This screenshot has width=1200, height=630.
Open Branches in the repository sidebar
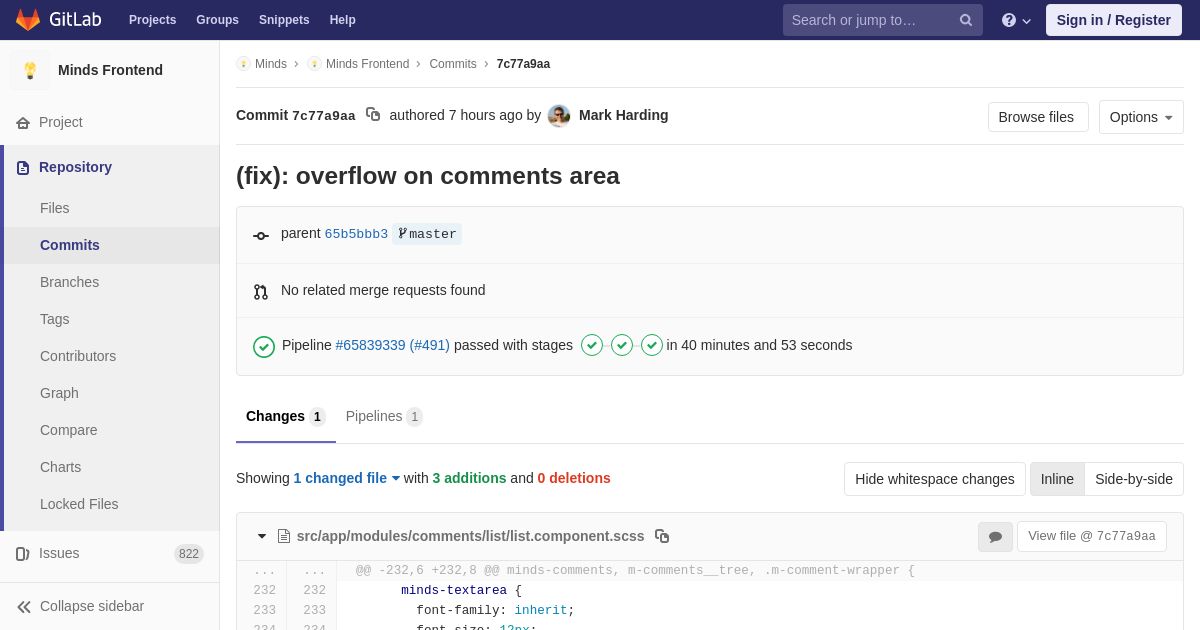tap(69, 282)
